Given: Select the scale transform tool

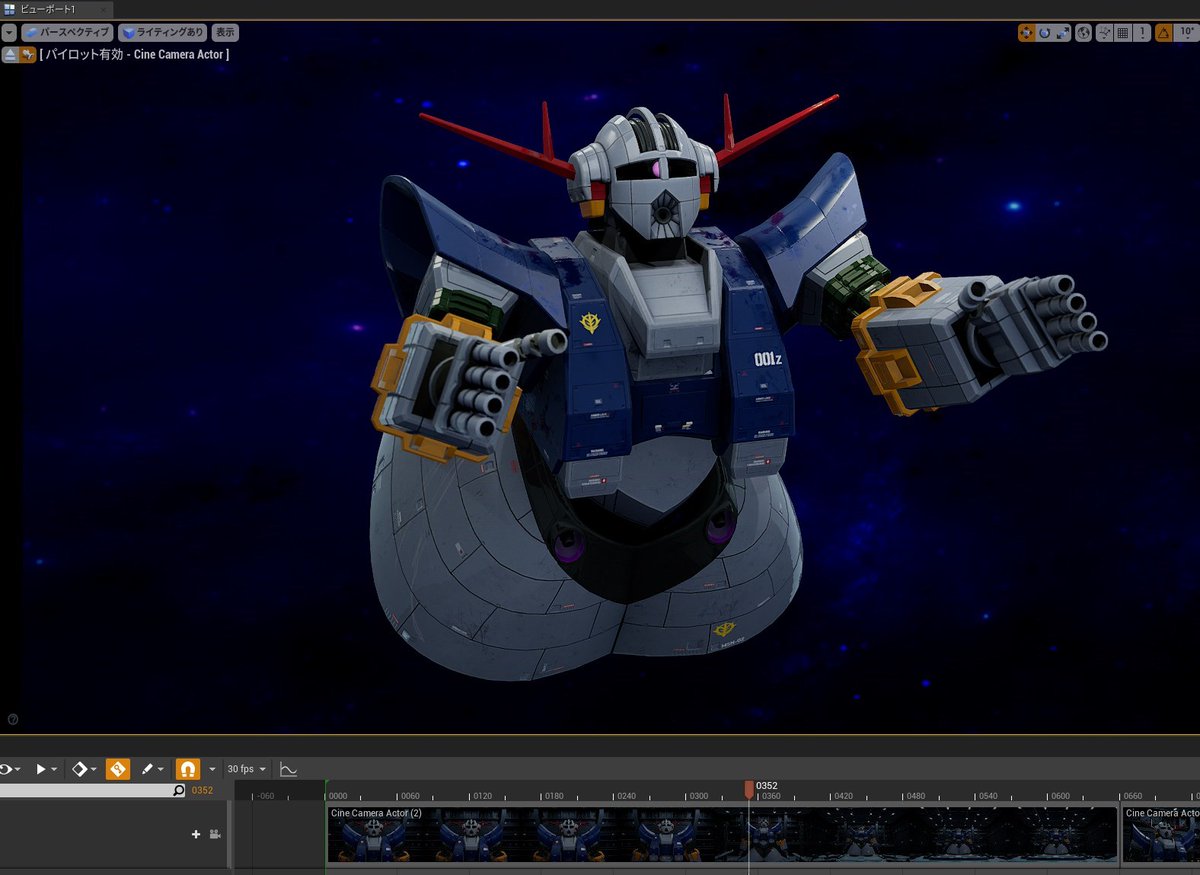Looking at the screenshot, I should click(x=1062, y=33).
